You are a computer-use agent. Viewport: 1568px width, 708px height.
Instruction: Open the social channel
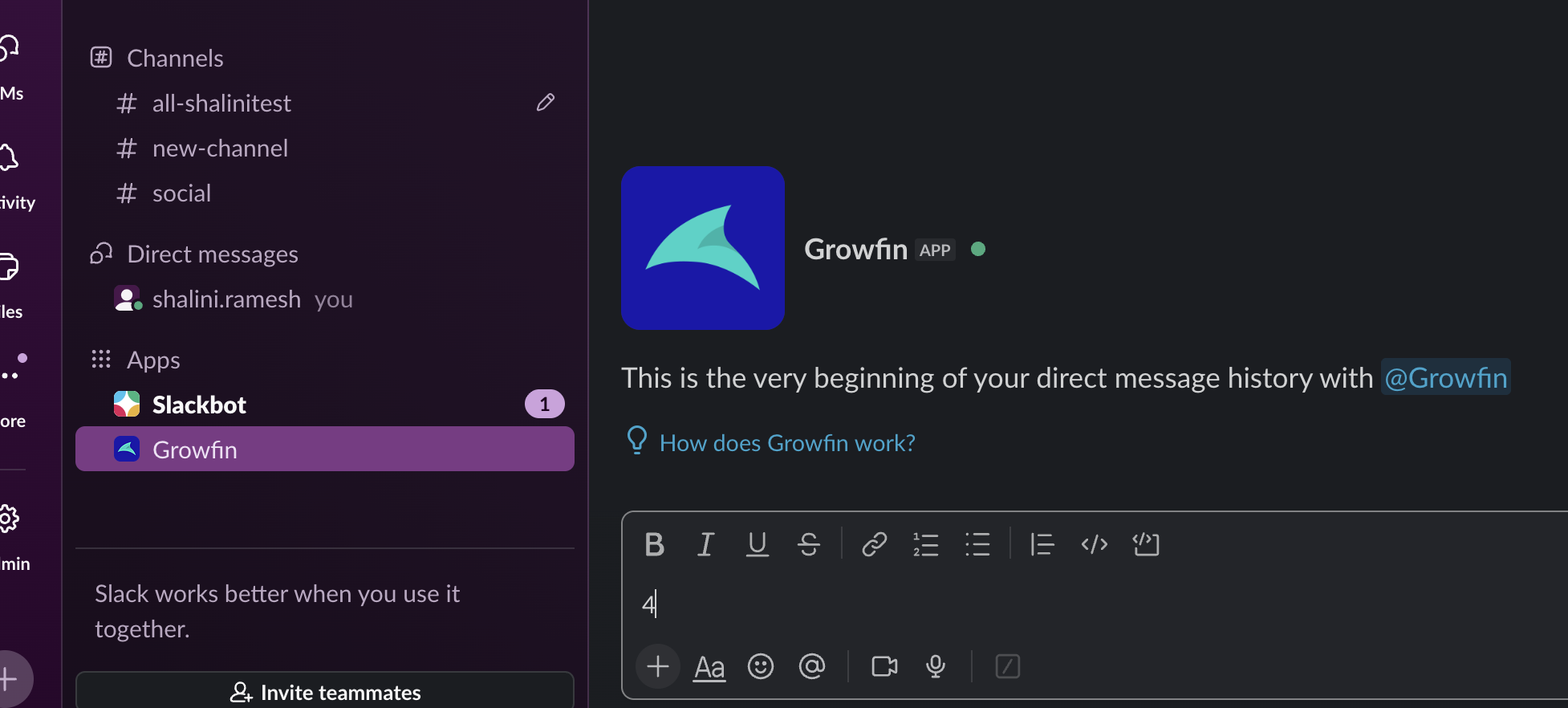coord(324,193)
